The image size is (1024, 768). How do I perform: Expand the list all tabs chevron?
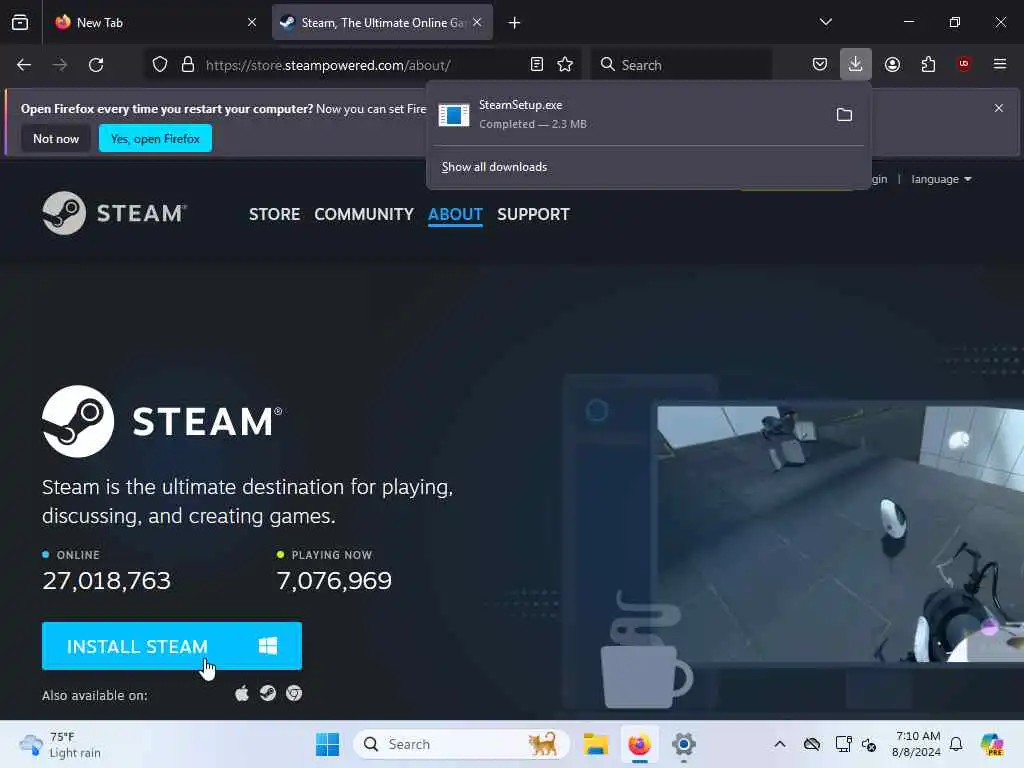point(826,22)
